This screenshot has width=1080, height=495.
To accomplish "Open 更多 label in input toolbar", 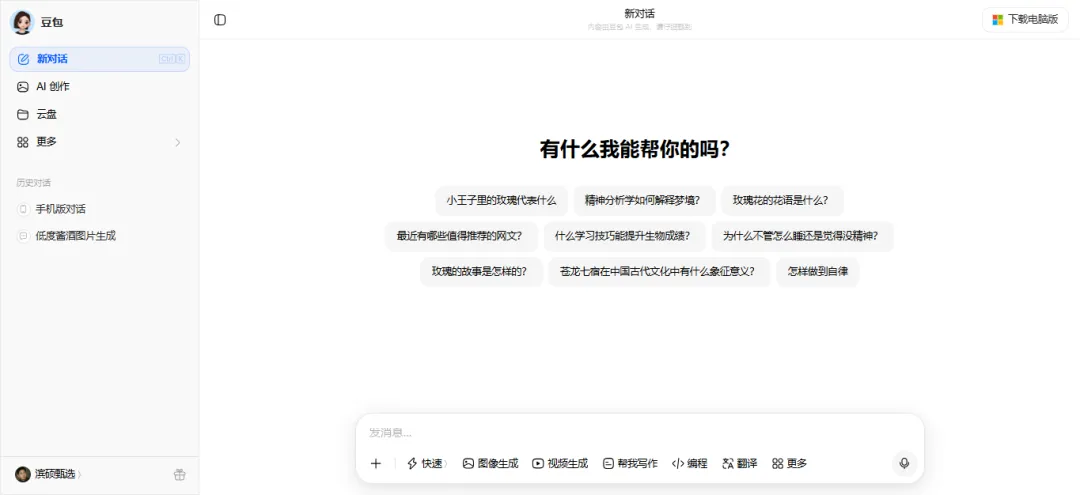I will pyautogui.click(x=797, y=463).
